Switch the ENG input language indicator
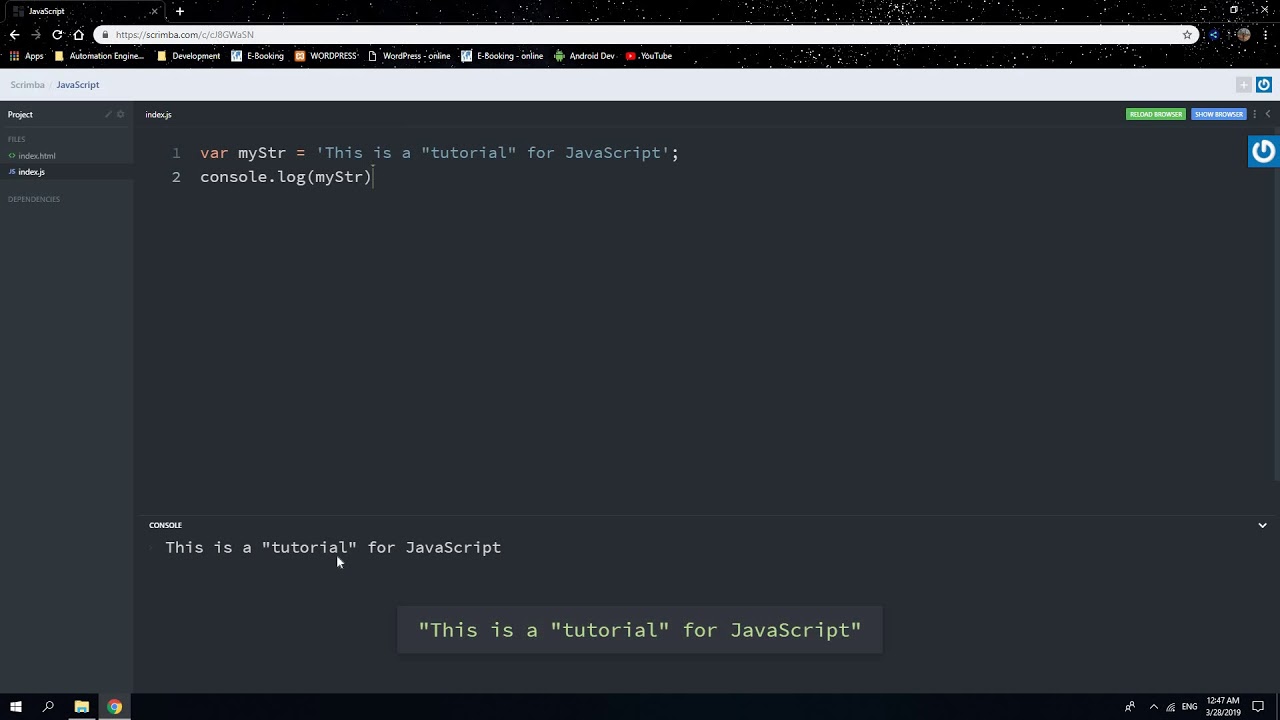 pos(1189,707)
